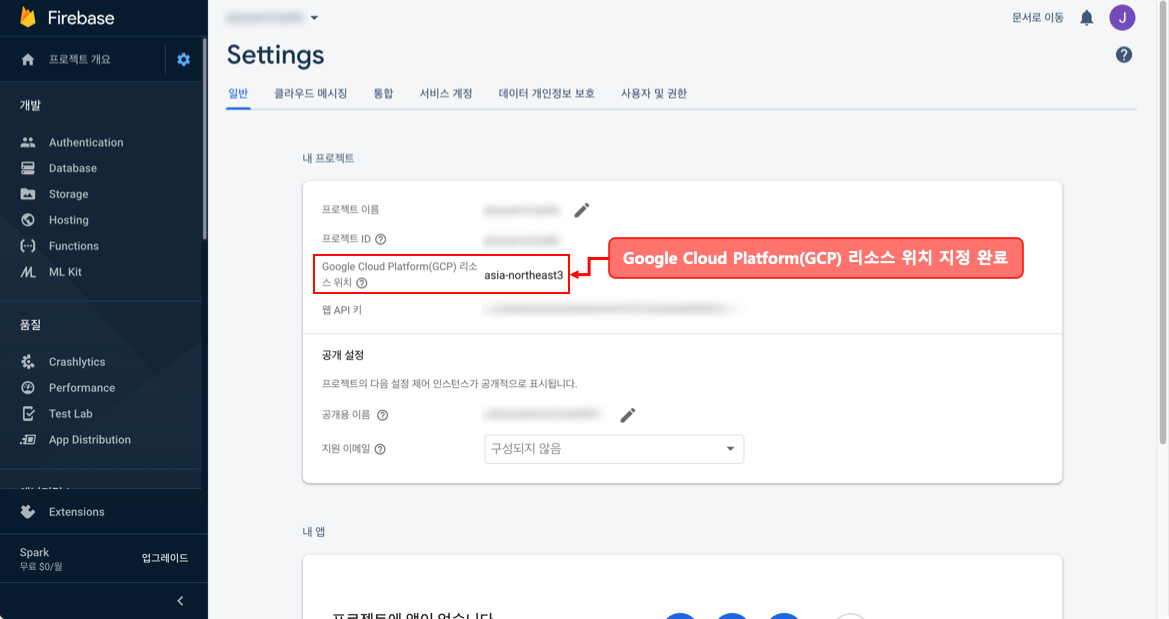
Task: Edit public-facing name pencil icon
Action: coord(628,415)
